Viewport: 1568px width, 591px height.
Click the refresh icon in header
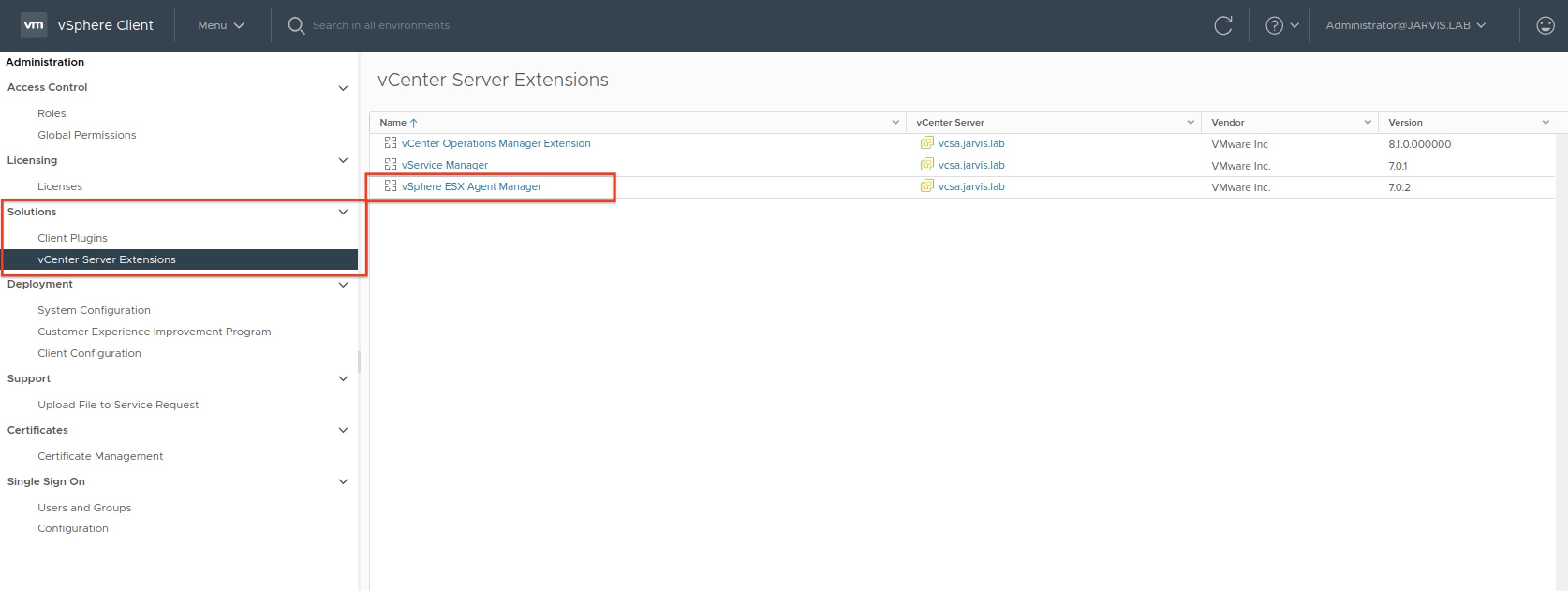[1223, 26]
